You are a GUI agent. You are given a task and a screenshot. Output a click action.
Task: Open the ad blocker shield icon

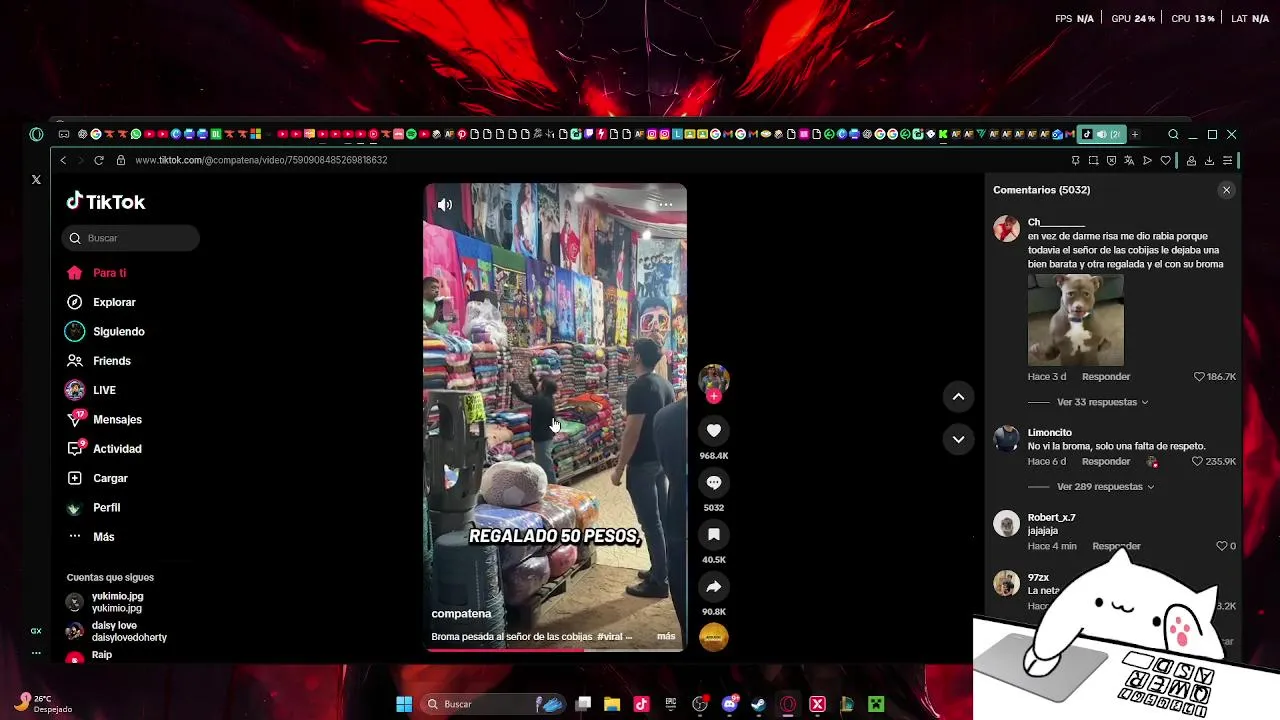tap(1111, 160)
